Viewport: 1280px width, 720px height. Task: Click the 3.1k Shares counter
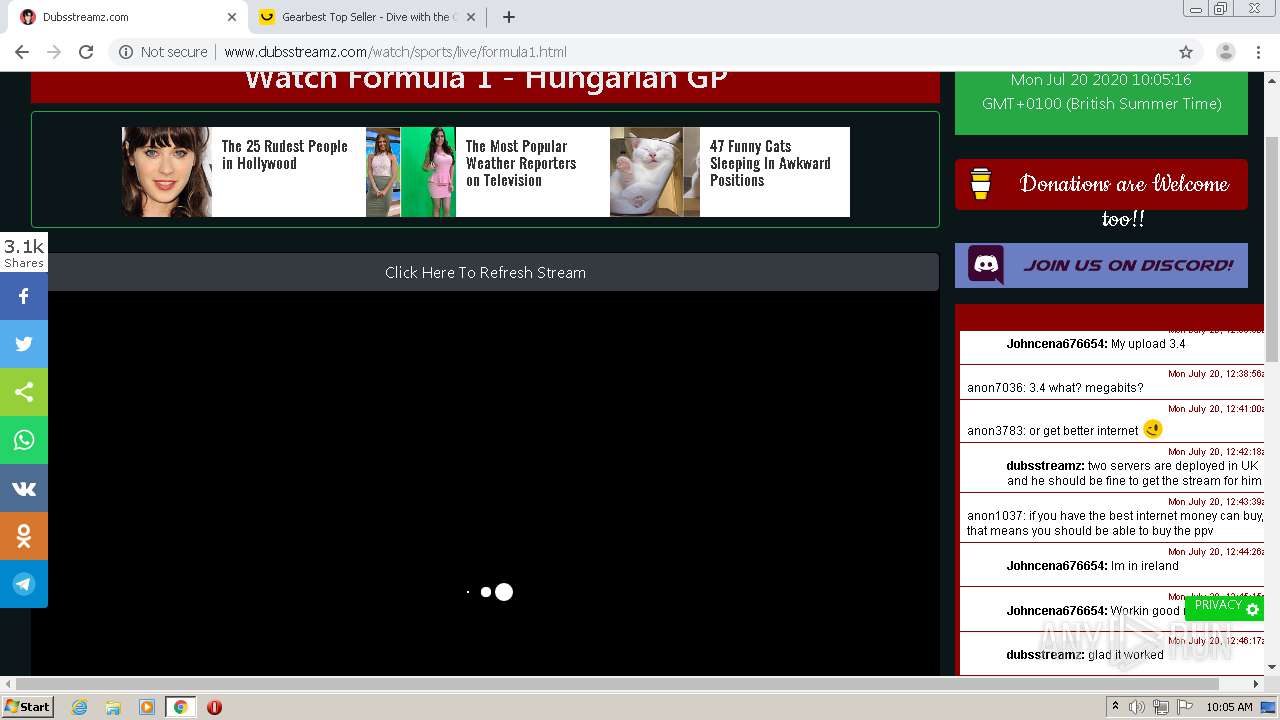click(24, 252)
